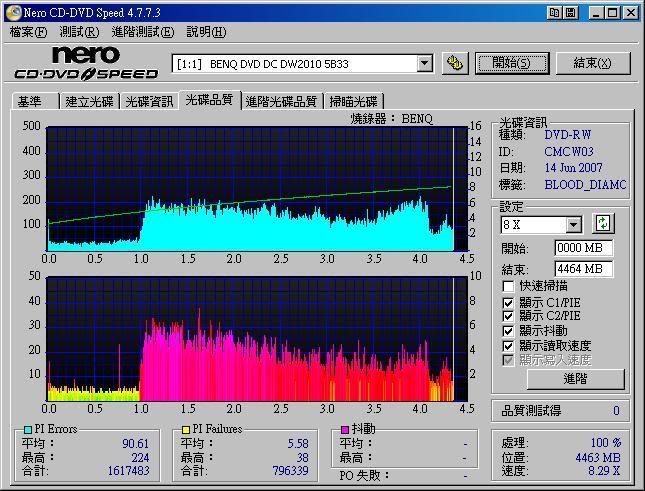Image resolution: width=645 pixels, height=491 pixels.
Task: Click the drive options gear icon
Action: coord(455,63)
